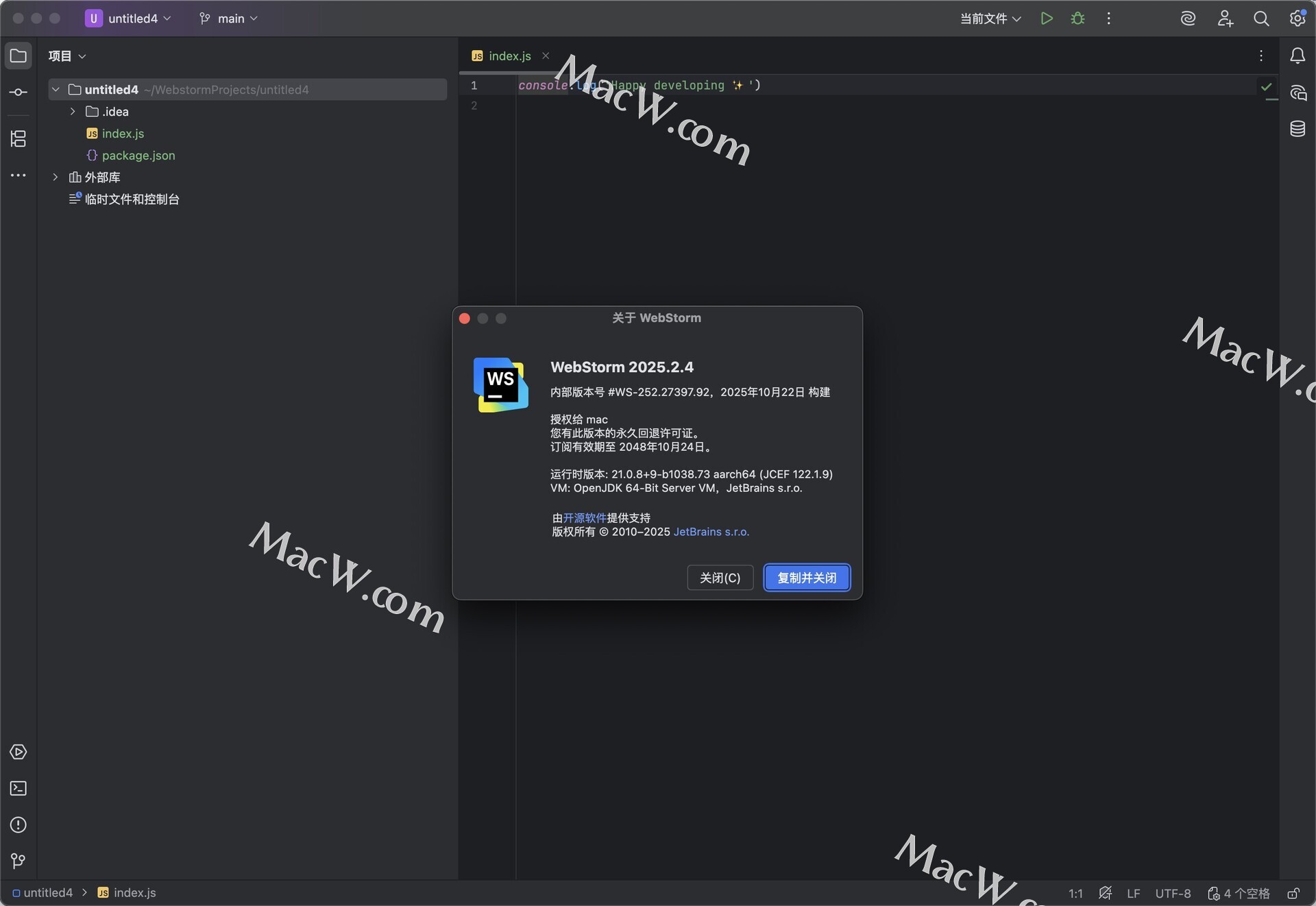Image resolution: width=1316 pixels, height=906 pixels.
Task: Open the Terminal tool window
Action: coord(19,788)
